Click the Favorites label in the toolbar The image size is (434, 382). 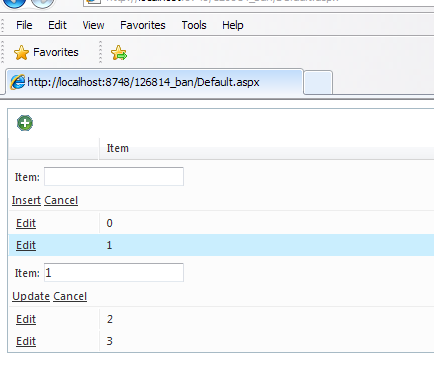(x=56, y=52)
